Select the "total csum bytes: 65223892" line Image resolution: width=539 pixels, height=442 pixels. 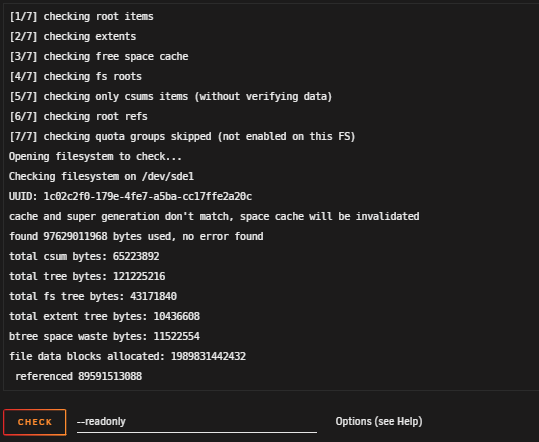(84, 256)
